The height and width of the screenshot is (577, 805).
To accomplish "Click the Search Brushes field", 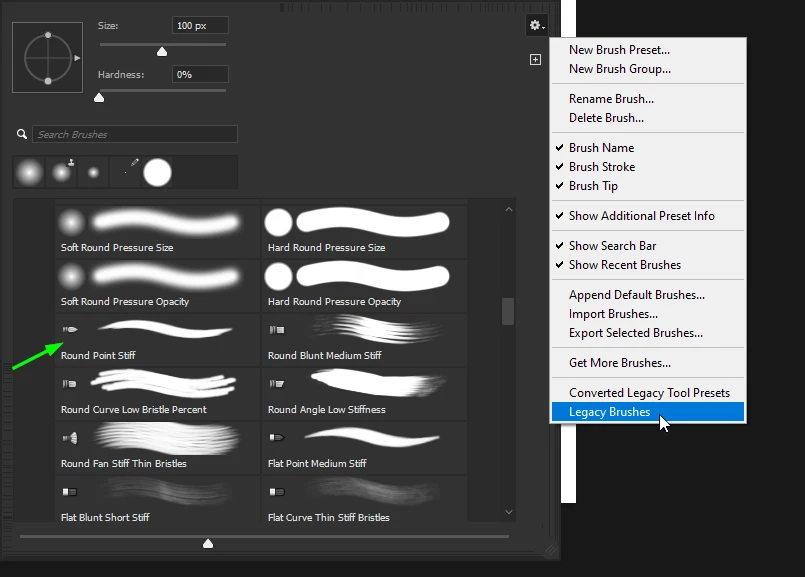I will coord(135,134).
